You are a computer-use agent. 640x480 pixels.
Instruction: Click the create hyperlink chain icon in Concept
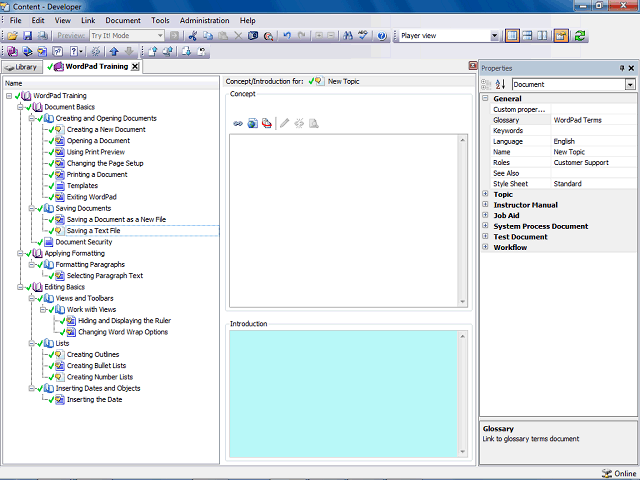coord(238,123)
